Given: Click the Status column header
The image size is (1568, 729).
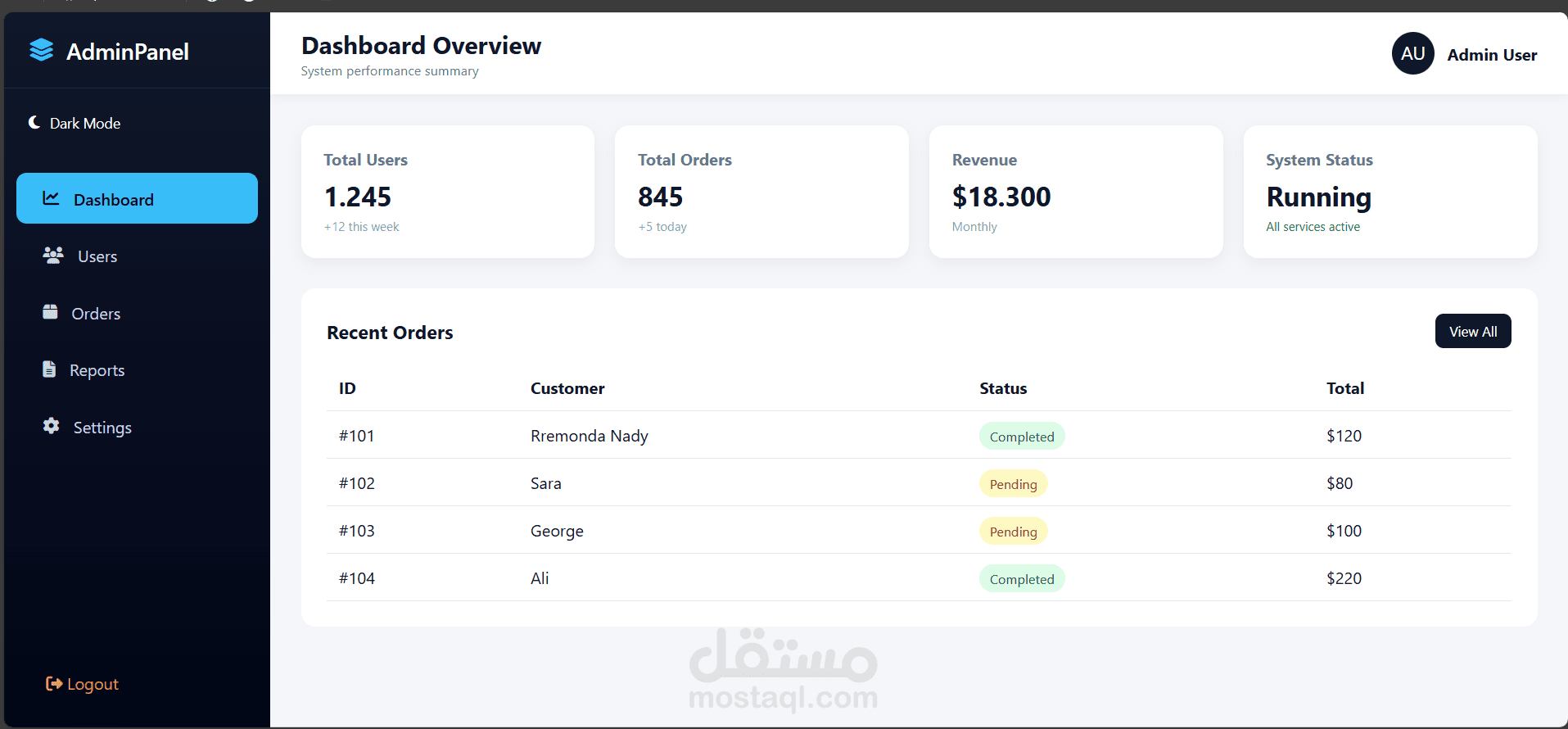Looking at the screenshot, I should click(1003, 388).
